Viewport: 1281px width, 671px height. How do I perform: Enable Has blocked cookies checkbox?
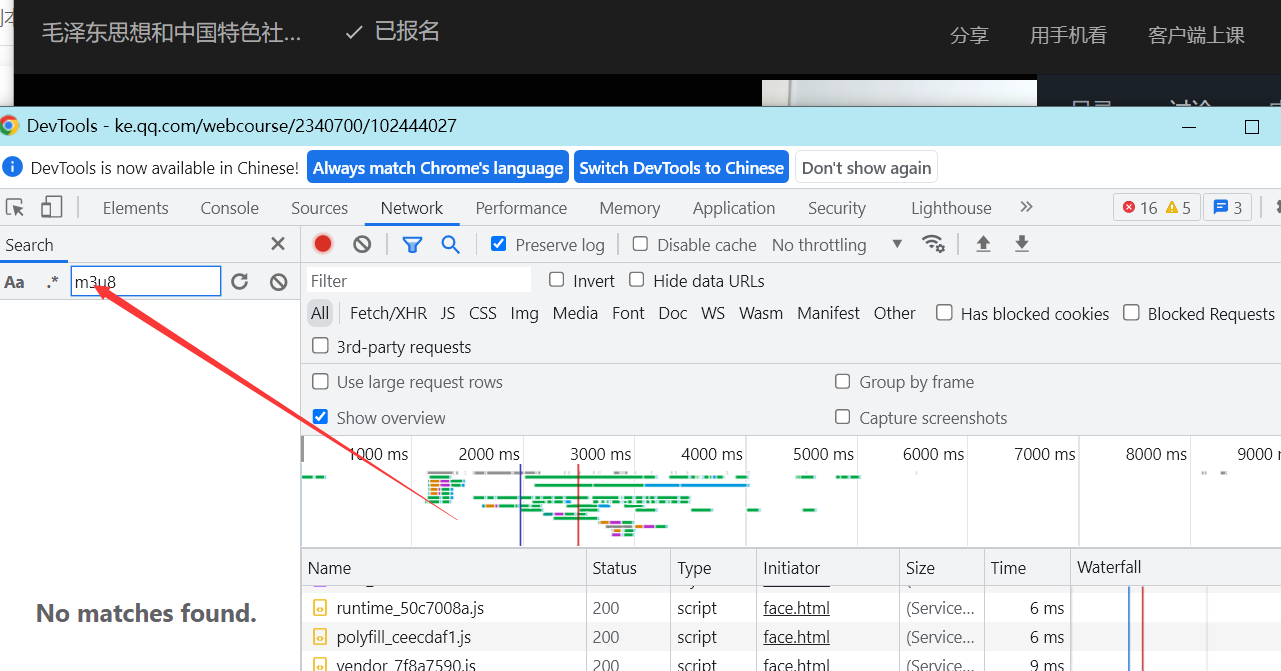(944, 313)
